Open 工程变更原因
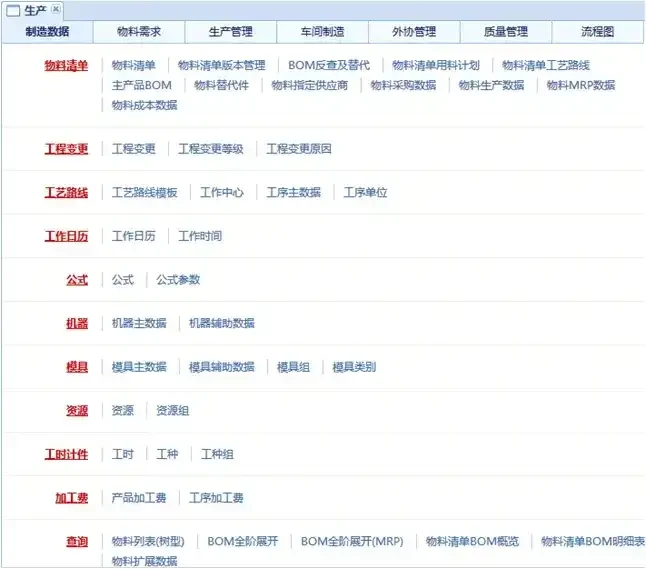Screen dimensions: 646x569 tap(299, 149)
